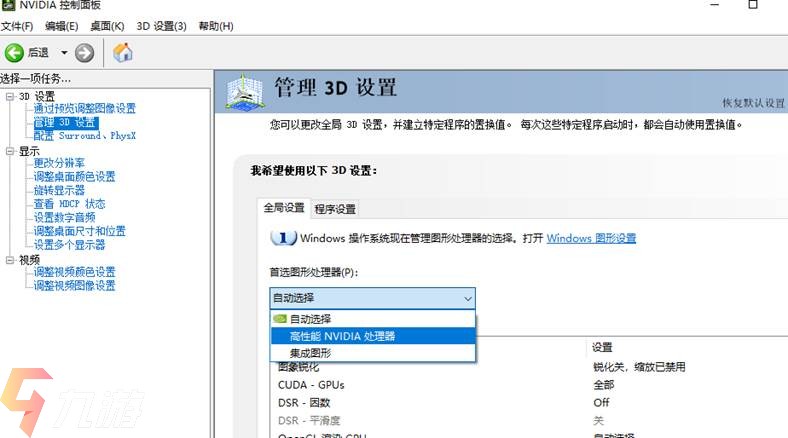Open 旋转显示器 task
The width and height of the screenshot is (788, 438).
[x=59, y=190]
